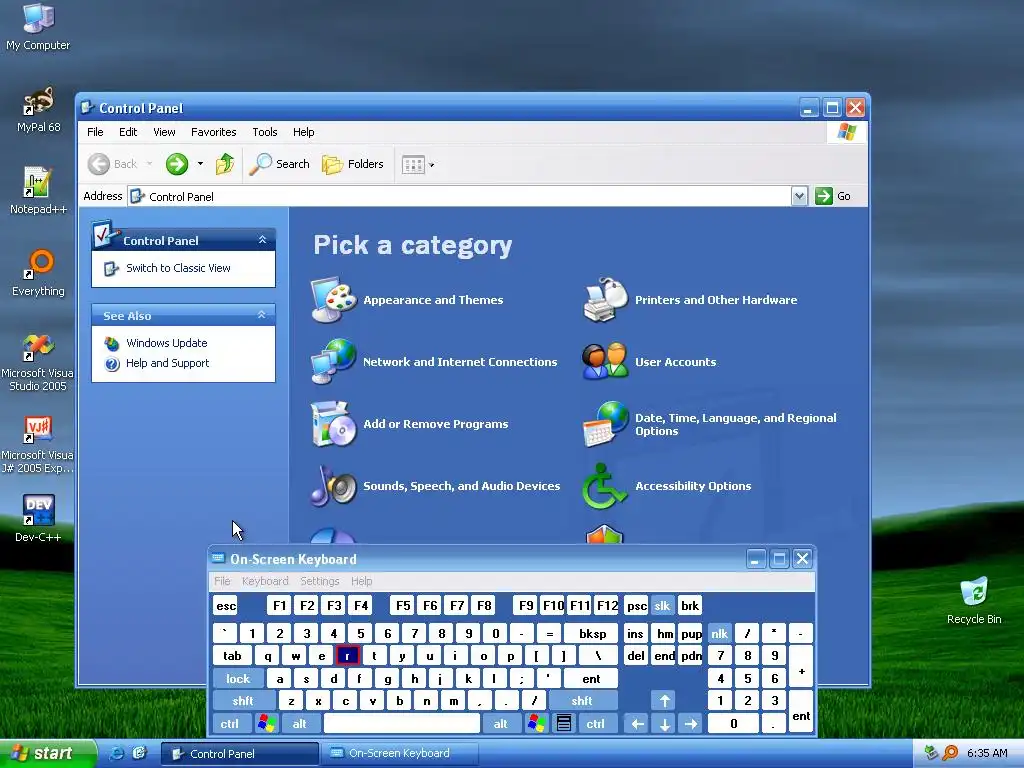Open the Favorites menu

tap(214, 132)
